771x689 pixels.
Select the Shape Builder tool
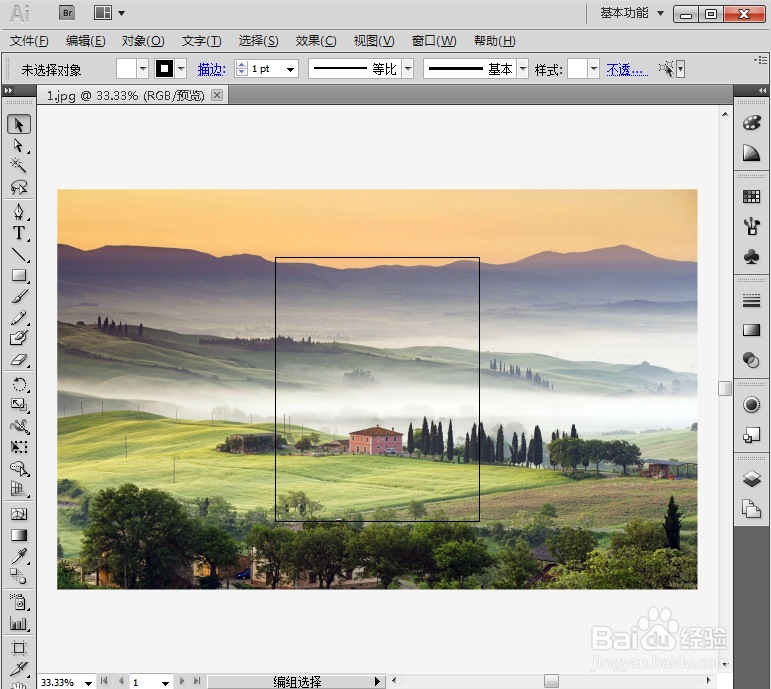(x=19, y=468)
